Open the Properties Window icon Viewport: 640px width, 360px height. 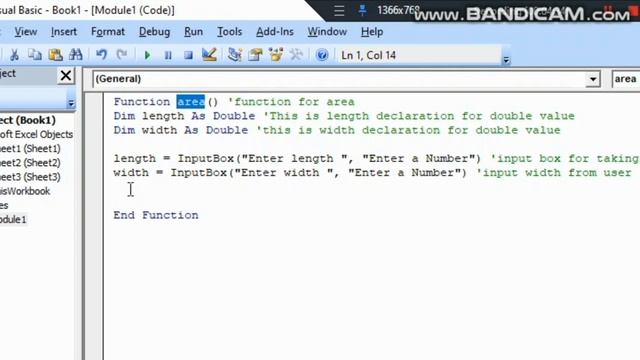(255, 55)
